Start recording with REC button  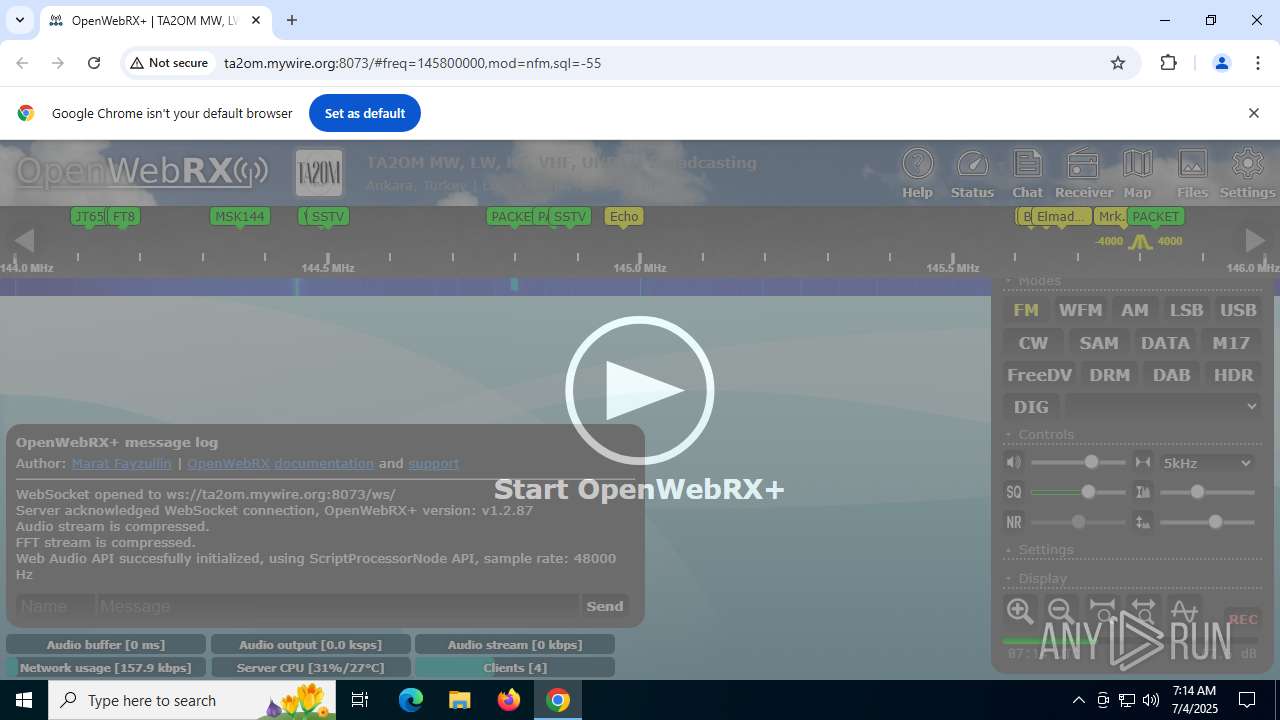click(x=1242, y=619)
